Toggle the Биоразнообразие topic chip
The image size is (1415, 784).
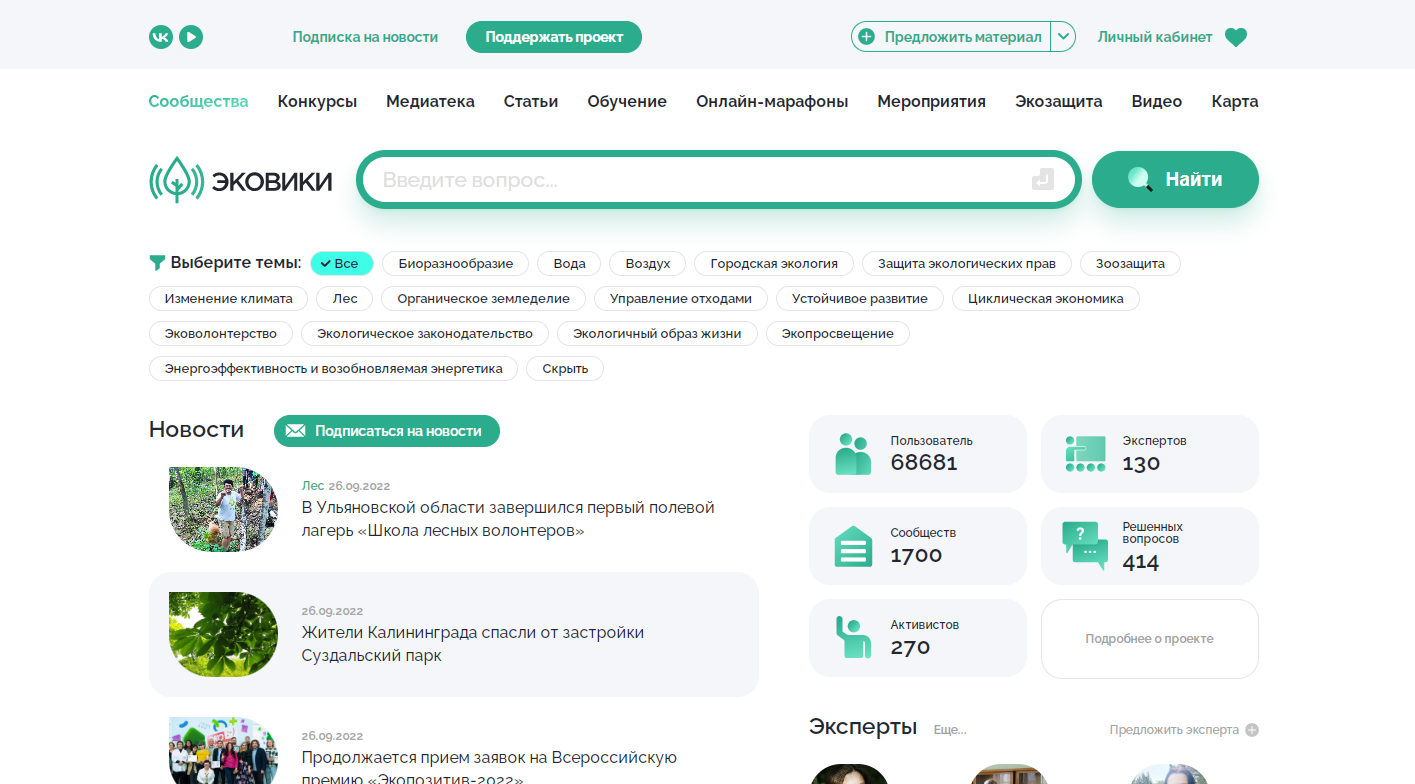click(456, 264)
